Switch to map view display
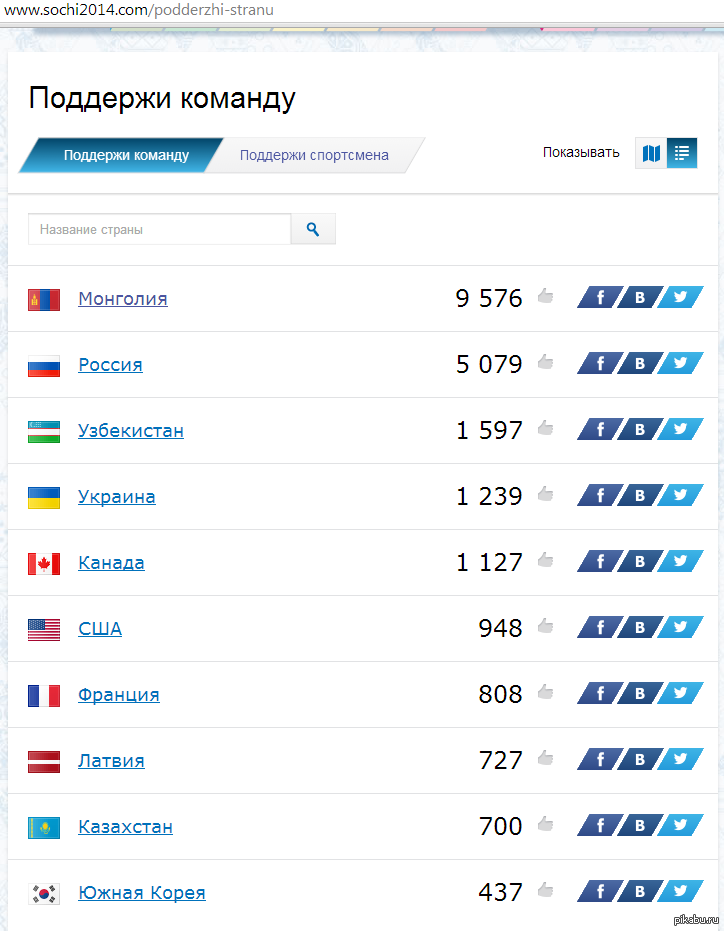This screenshot has width=724, height=931. tap(651, 153)
